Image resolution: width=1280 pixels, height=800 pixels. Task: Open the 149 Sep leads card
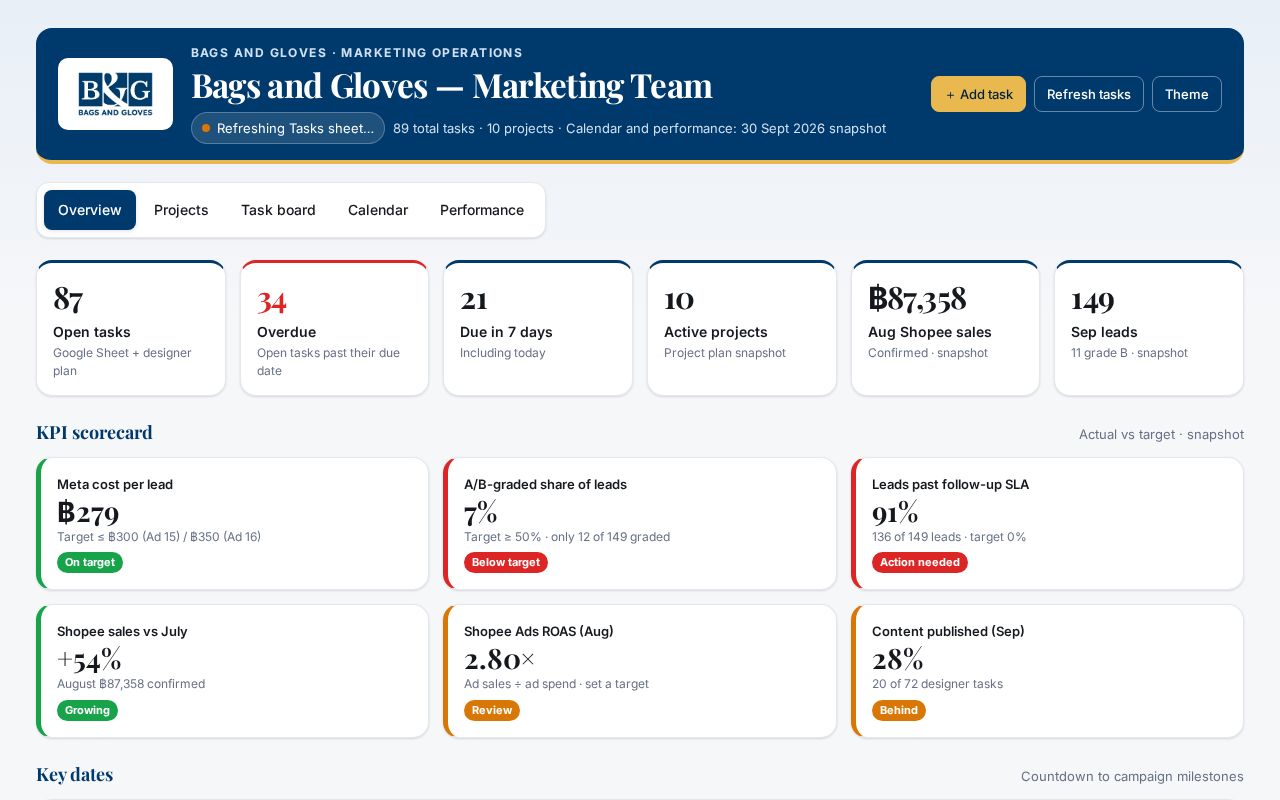click(x=1149, y=328)
